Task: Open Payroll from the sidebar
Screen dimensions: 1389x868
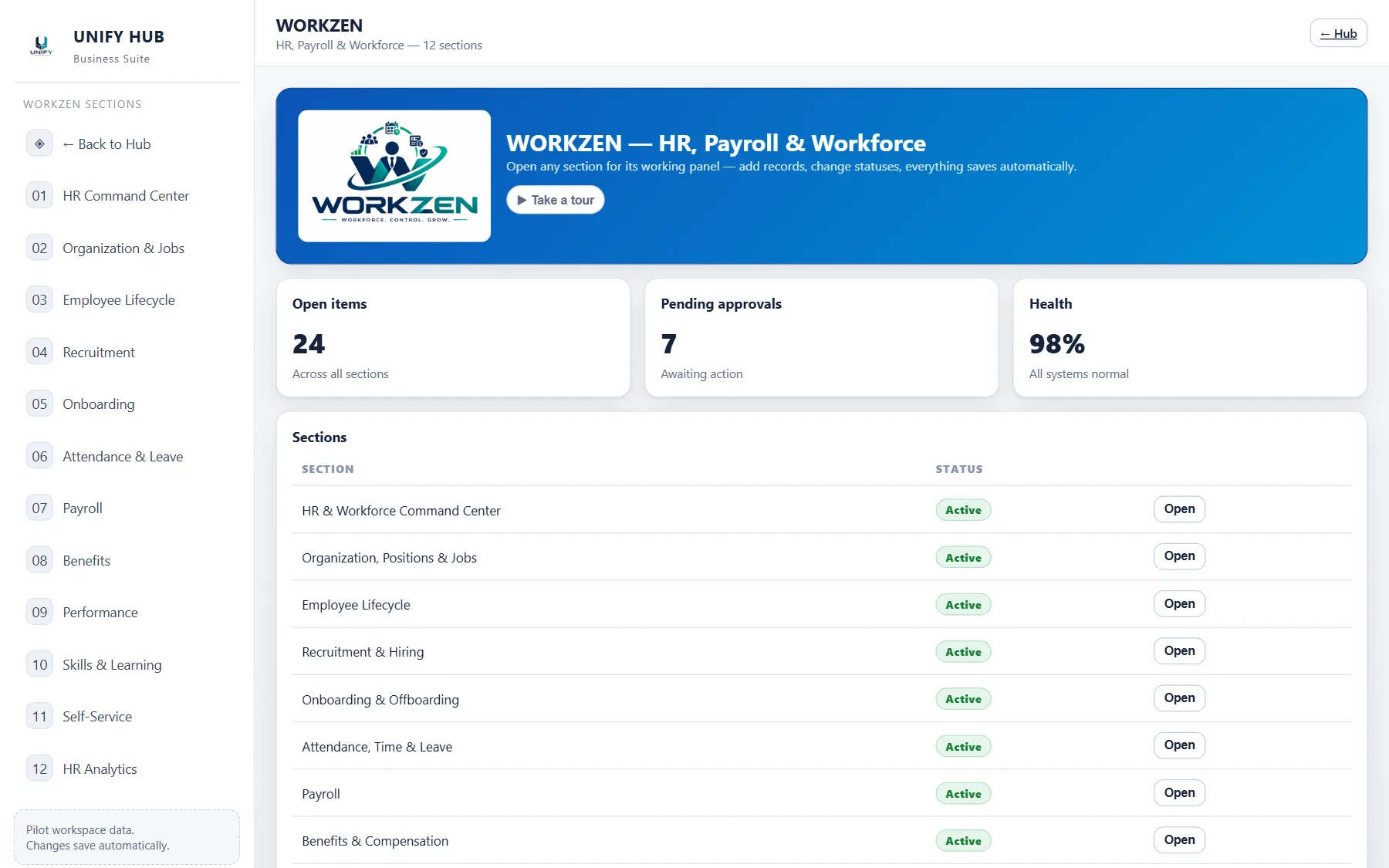Action: 127,508
